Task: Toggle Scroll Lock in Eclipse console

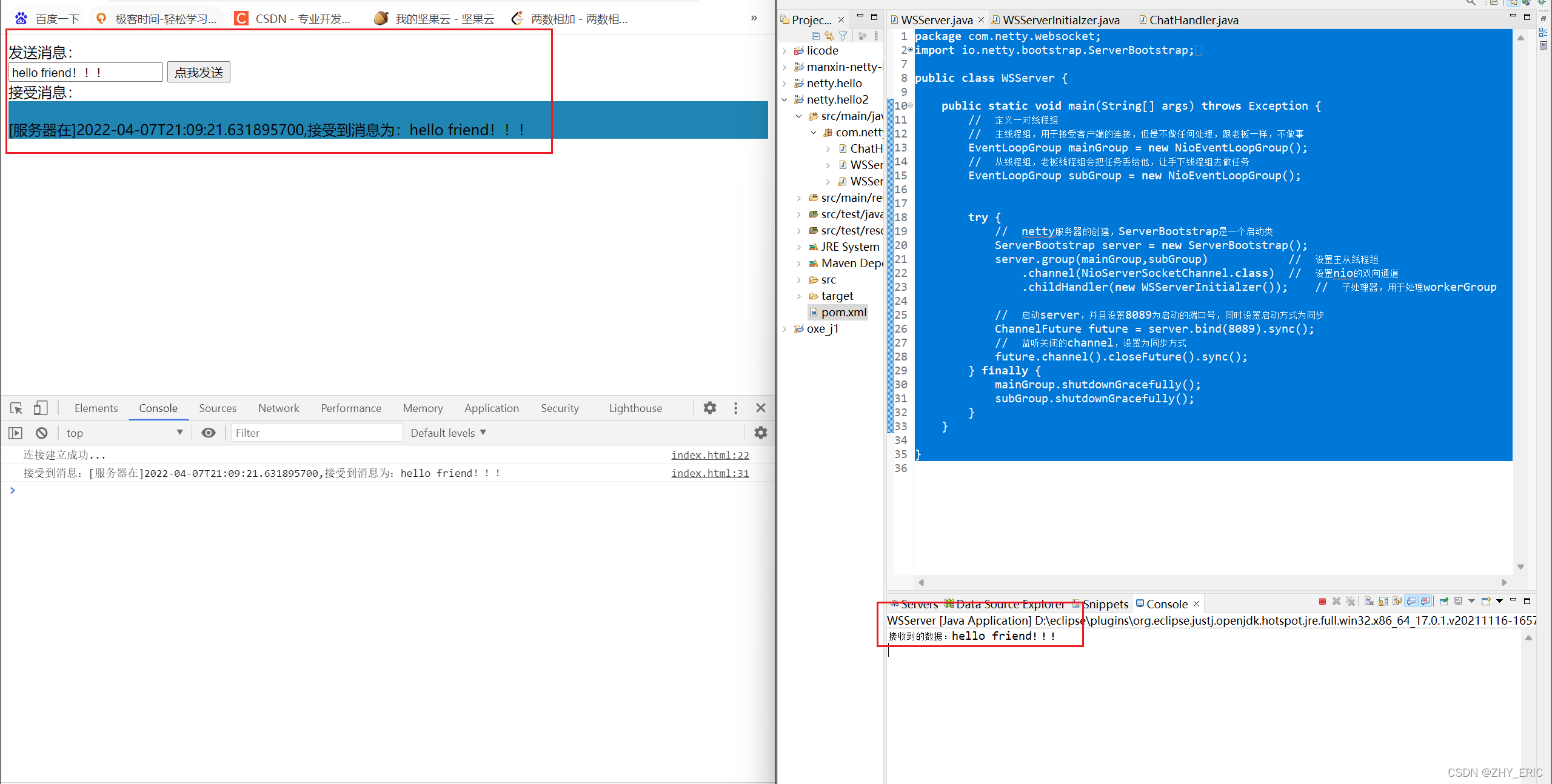Action: point(1383,601)
